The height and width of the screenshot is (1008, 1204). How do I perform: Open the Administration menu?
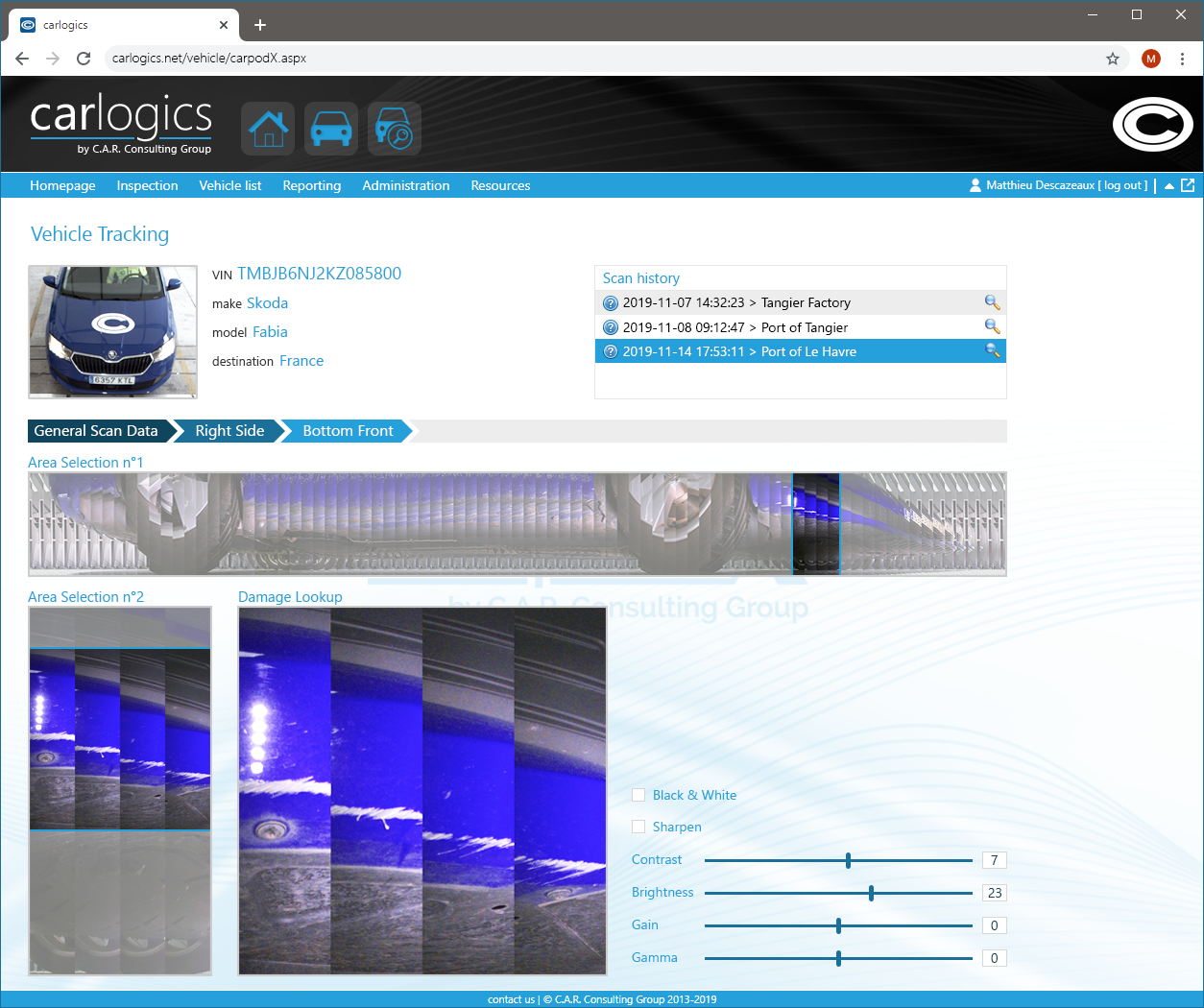[x=406, y=185]
